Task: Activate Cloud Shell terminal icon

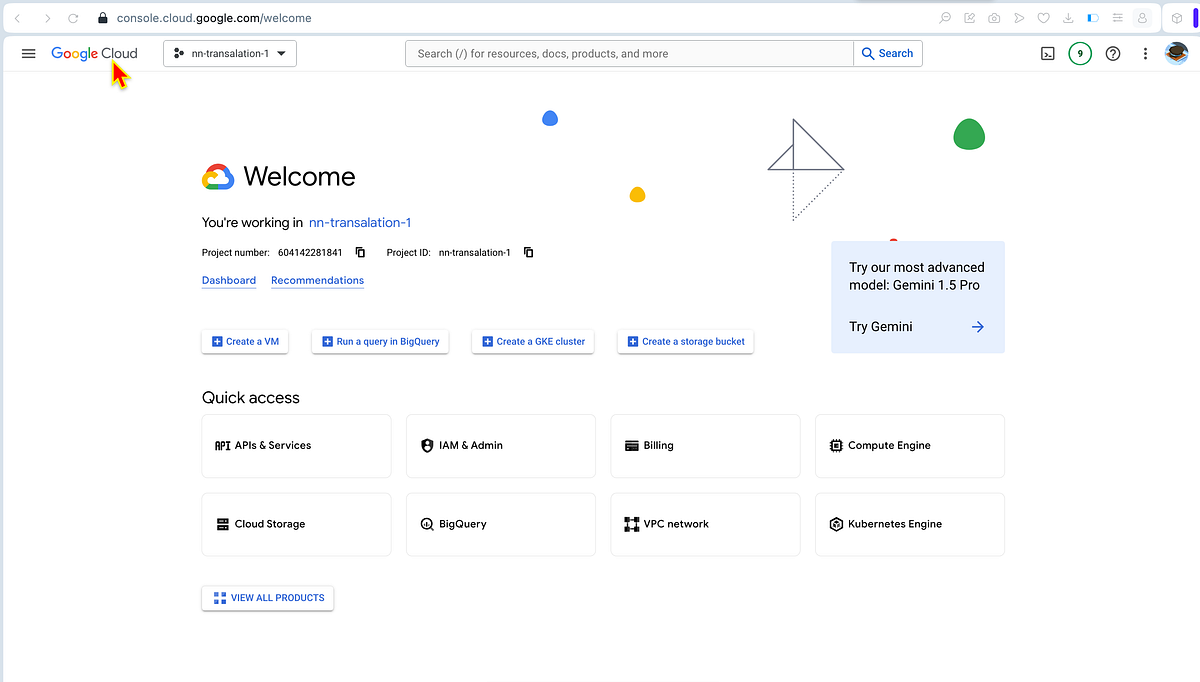Action: tap(1047, 53)
